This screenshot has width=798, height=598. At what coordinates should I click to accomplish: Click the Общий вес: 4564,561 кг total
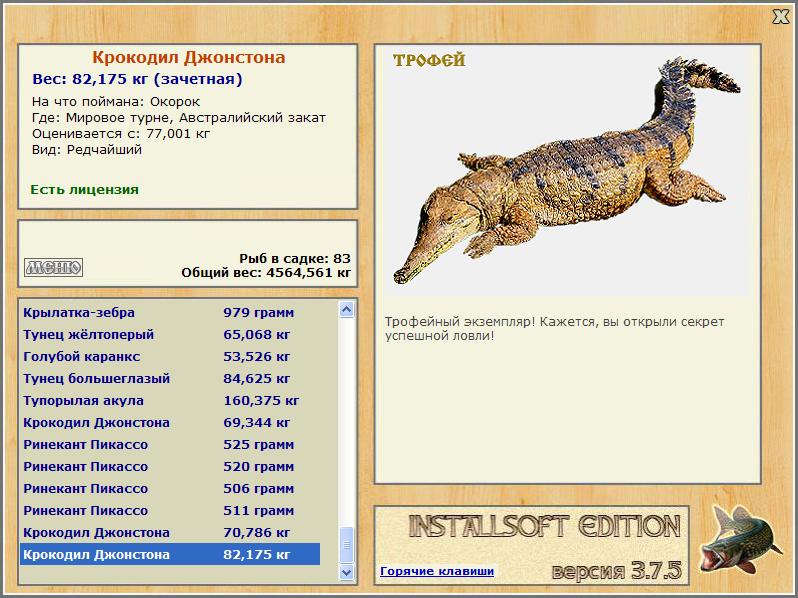point(266,273)
